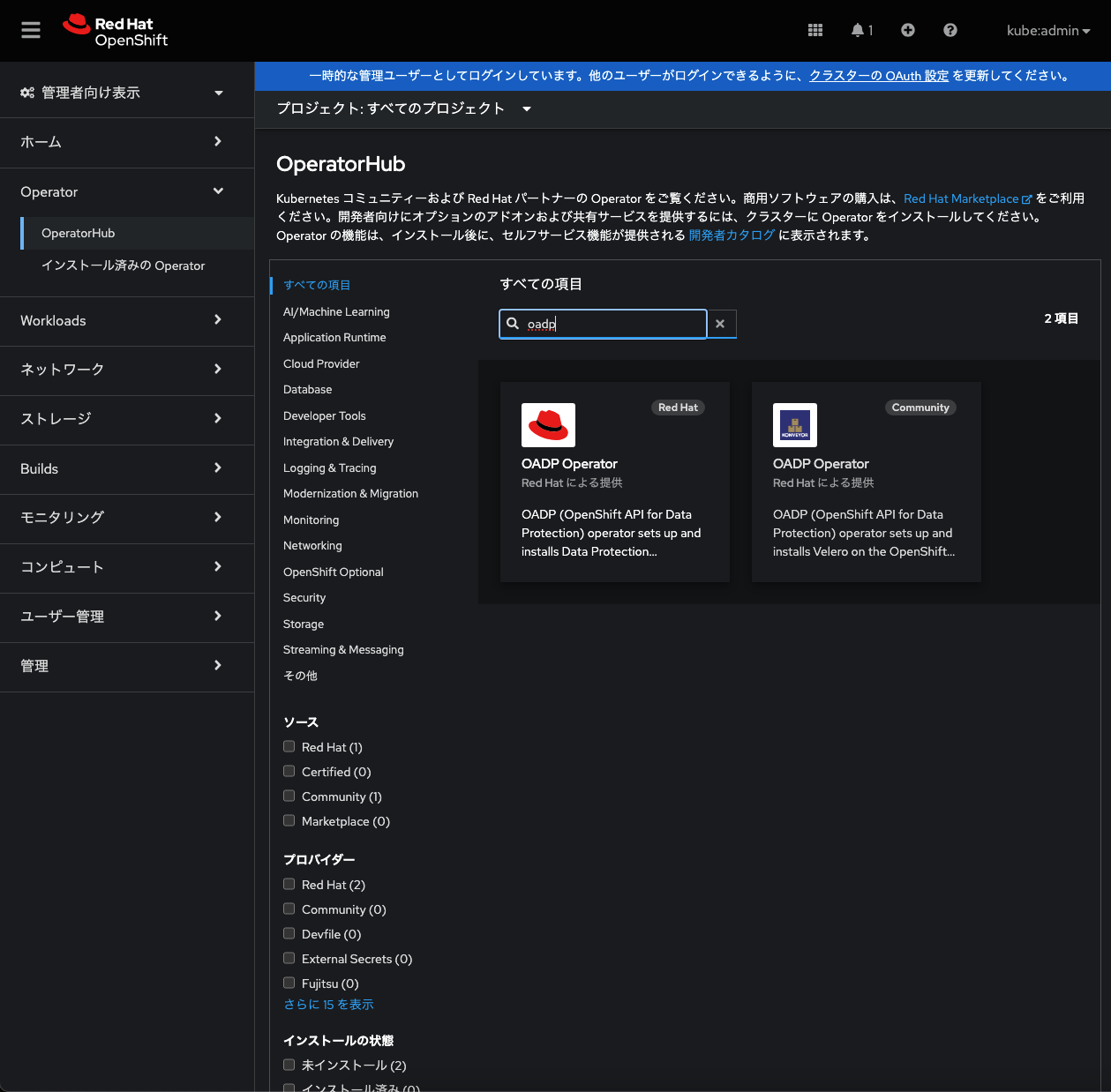Filter by Networking category
Screen dimensions: 1111x1092
click(312, 546)
